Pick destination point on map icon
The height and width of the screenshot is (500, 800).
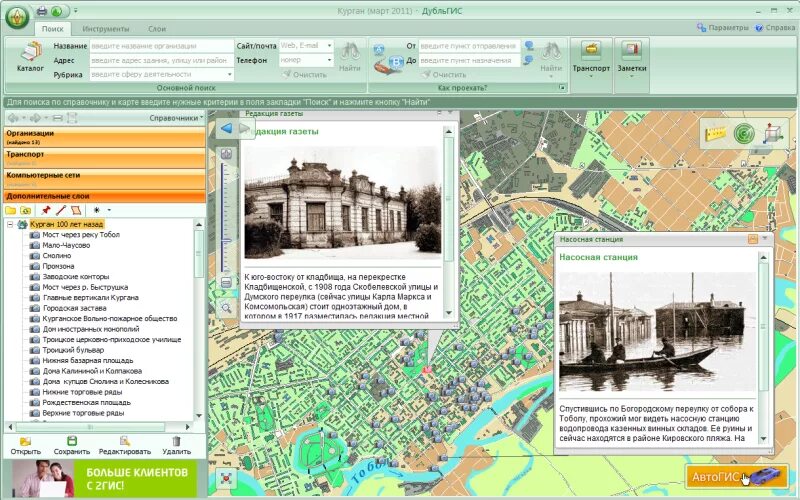(530, 60)
